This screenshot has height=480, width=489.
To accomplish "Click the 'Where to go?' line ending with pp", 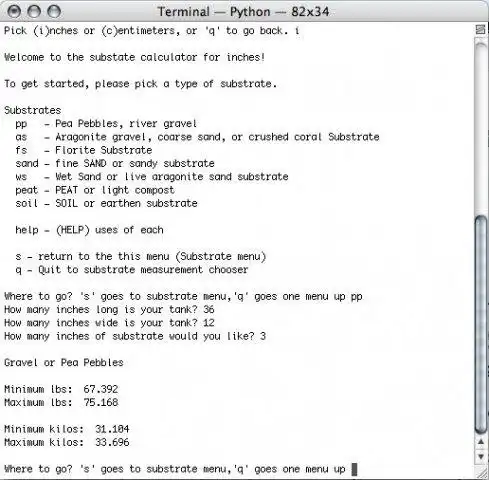I will coord(183,297).
